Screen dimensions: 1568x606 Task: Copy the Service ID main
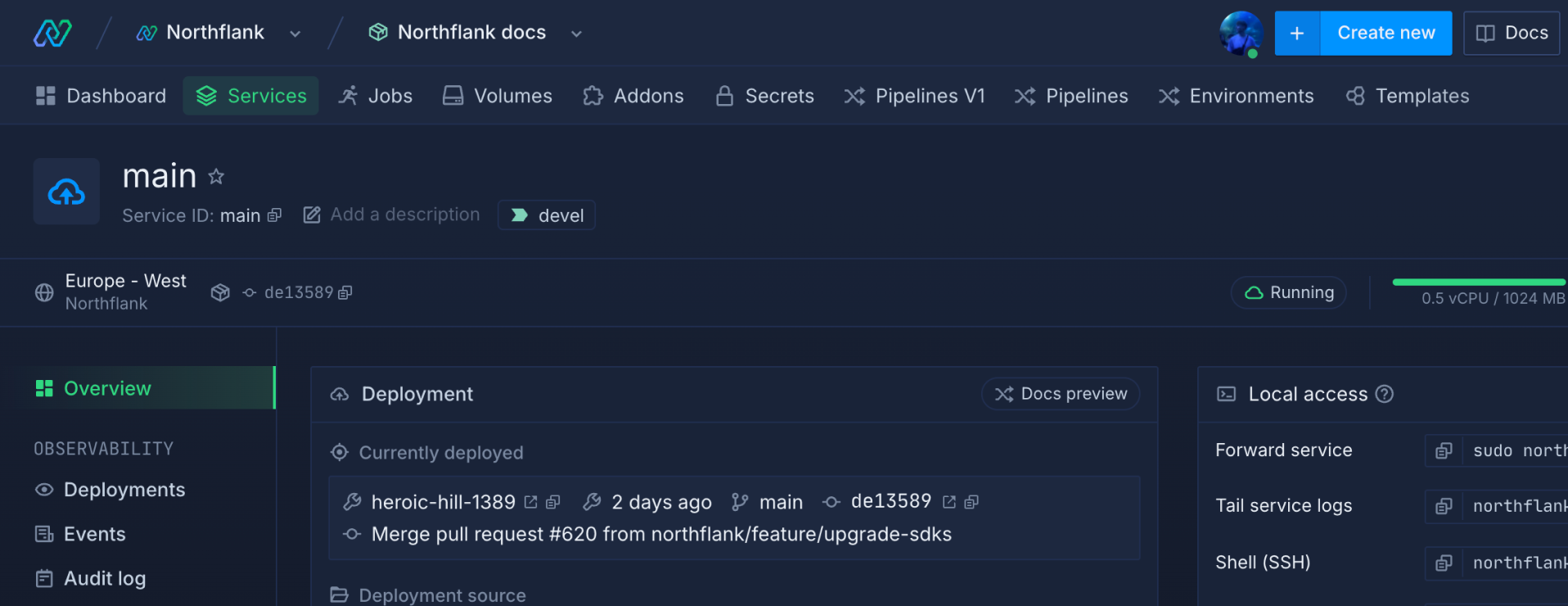point(274,215)
